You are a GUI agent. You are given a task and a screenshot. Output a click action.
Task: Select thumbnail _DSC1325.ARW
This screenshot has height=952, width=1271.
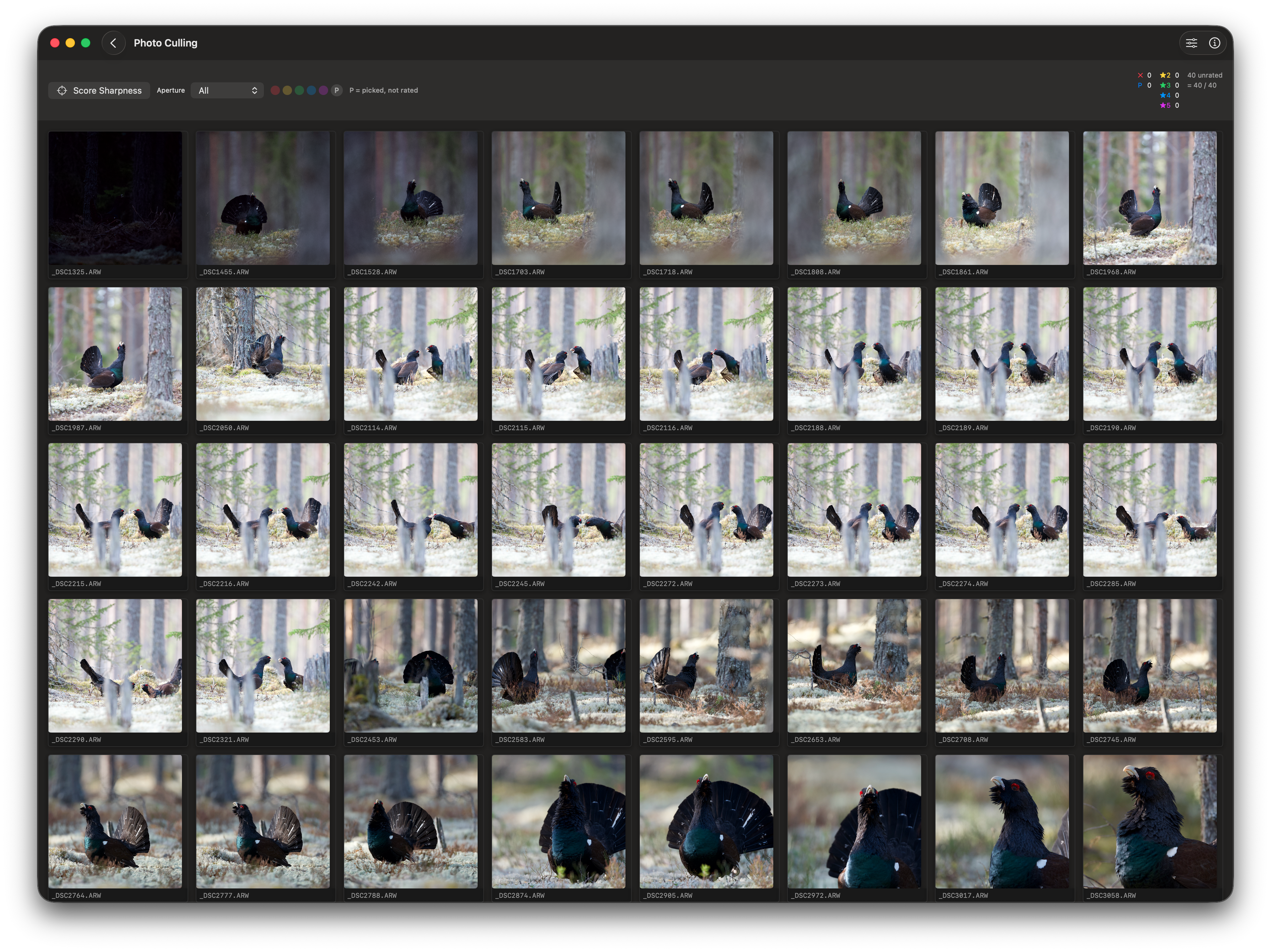point(115,198)
